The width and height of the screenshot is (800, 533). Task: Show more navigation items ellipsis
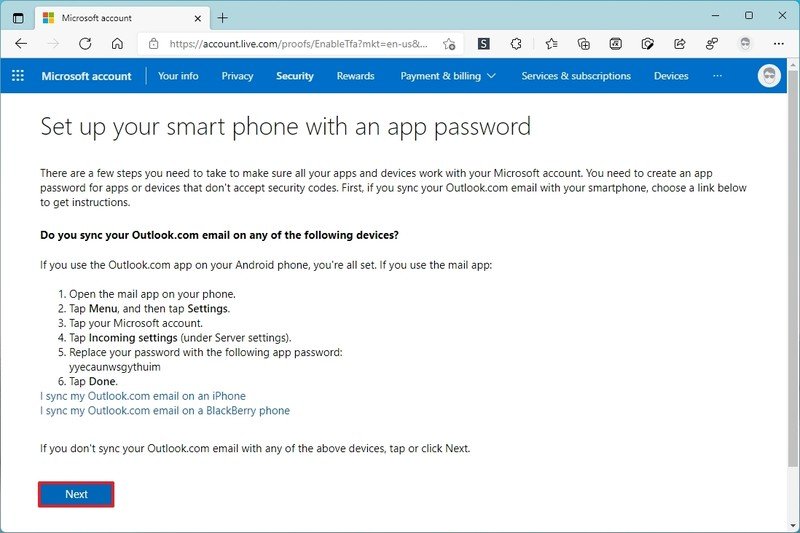[717, 76]
